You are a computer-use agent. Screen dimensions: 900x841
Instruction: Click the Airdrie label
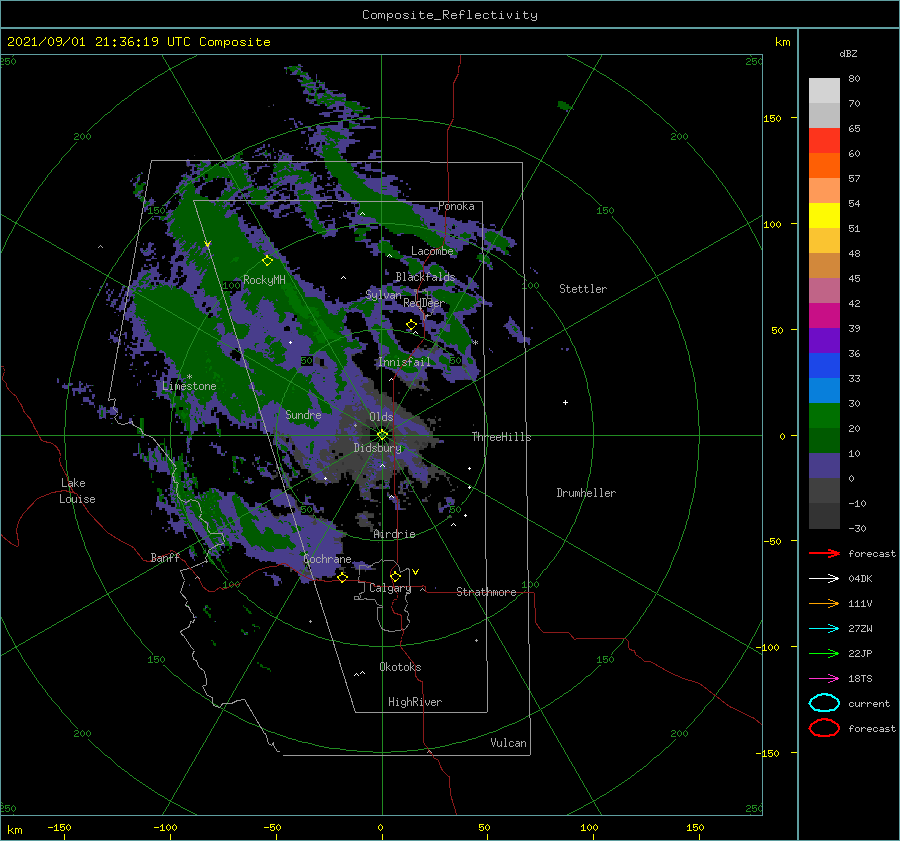point(394,534)
